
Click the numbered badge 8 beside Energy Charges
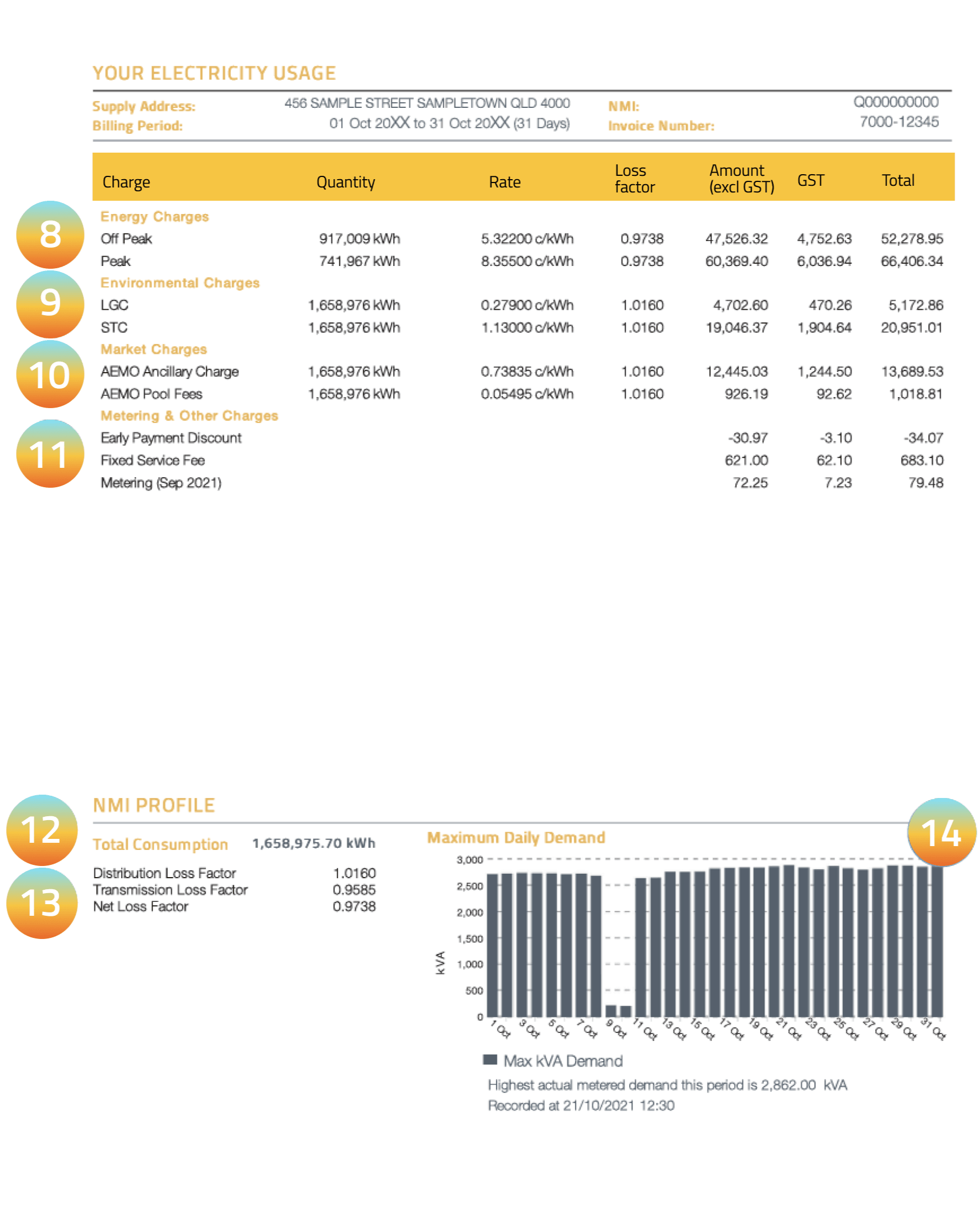click(x=50, y=234)
